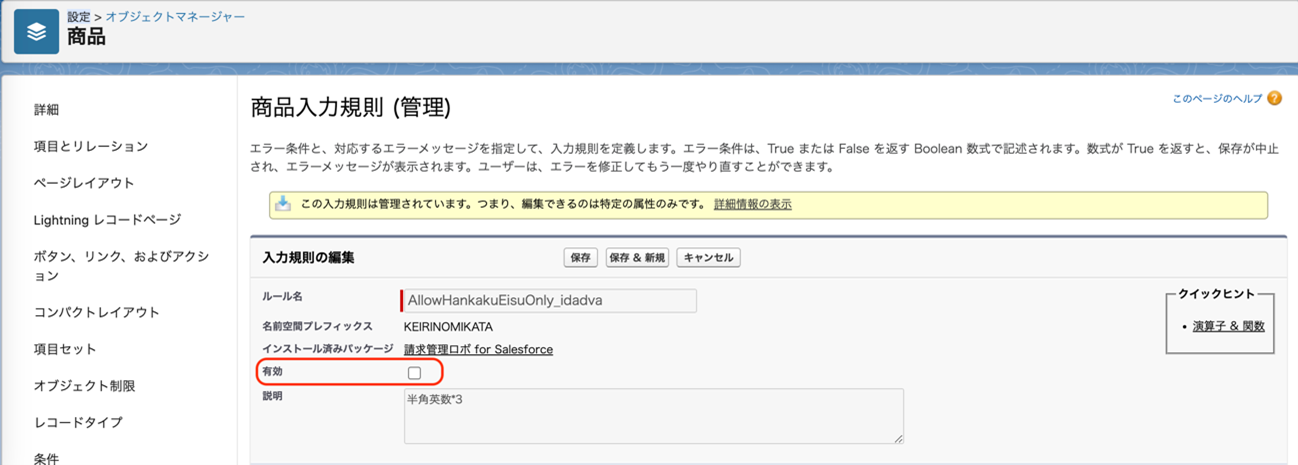The height and width of the screenshot is (465, 1298).
Task: Click the download icon in yellow notice
Action: 283,204
